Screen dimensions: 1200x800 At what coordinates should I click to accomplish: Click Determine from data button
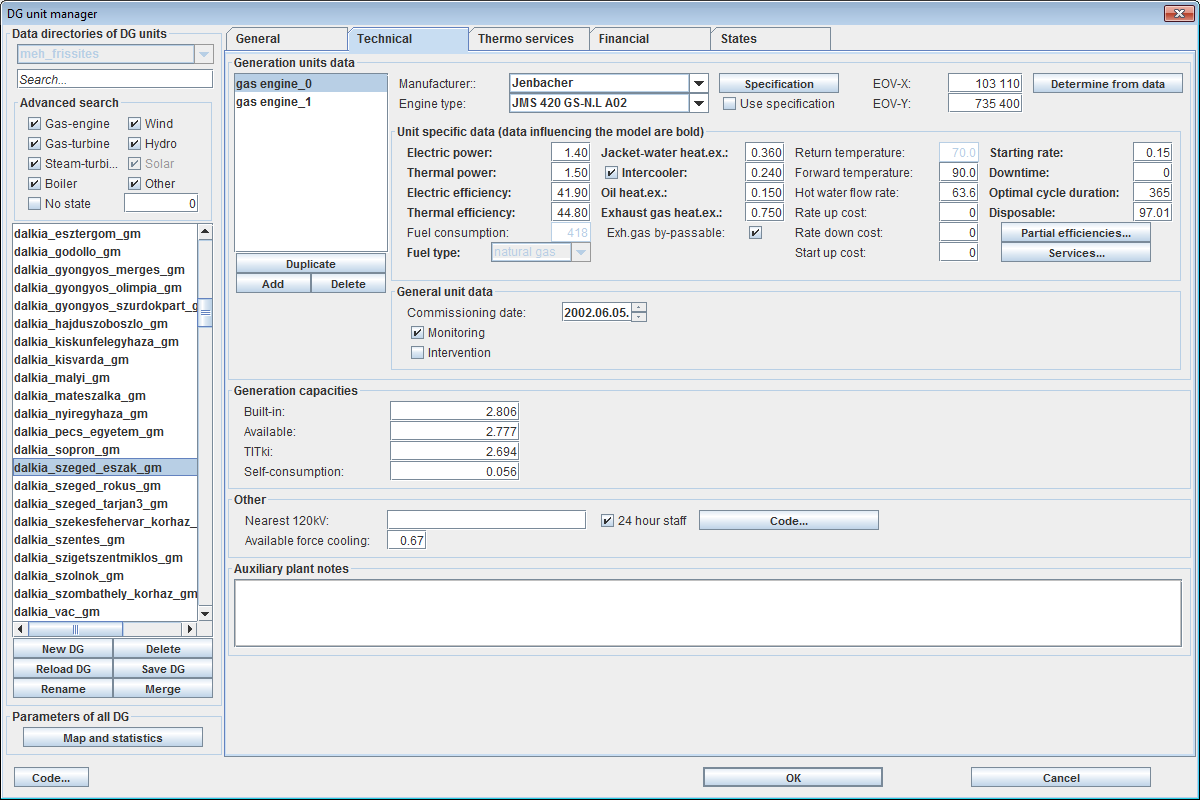pyautogui.click(x=1108, y=84)
